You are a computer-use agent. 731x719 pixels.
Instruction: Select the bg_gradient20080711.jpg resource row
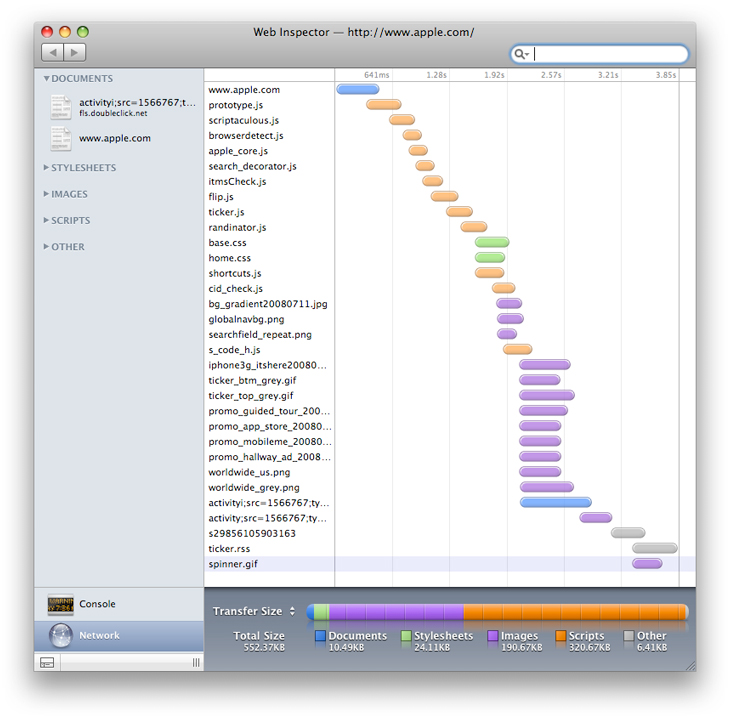pyautogui.click(x=450, y=304)
